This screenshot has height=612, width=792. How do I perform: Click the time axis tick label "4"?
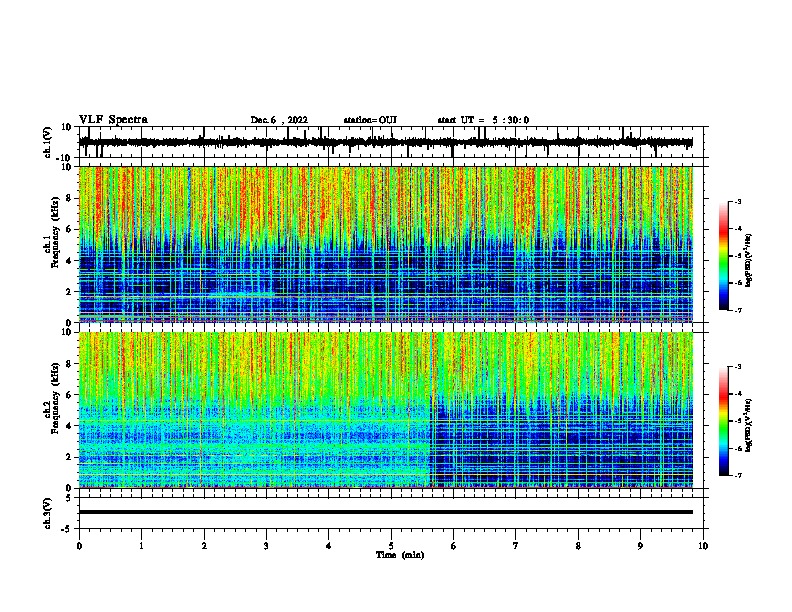tap(329, 546)
